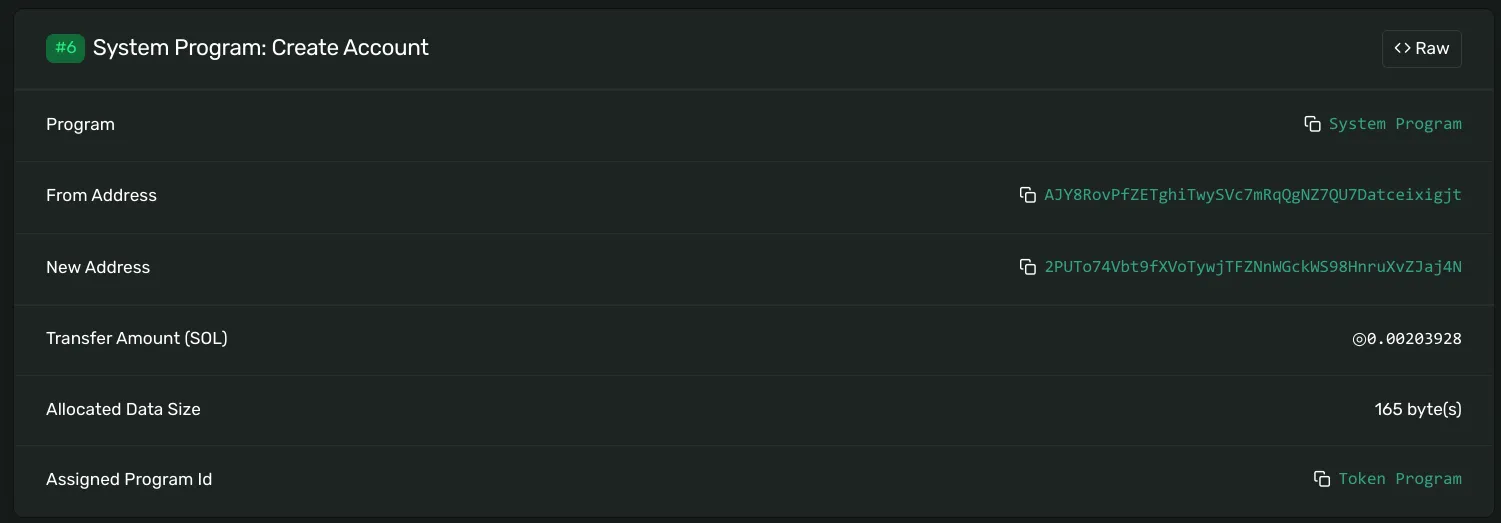Select the Program row label
This screenshot has height=523, width=1501.
[x=80, y=124]
